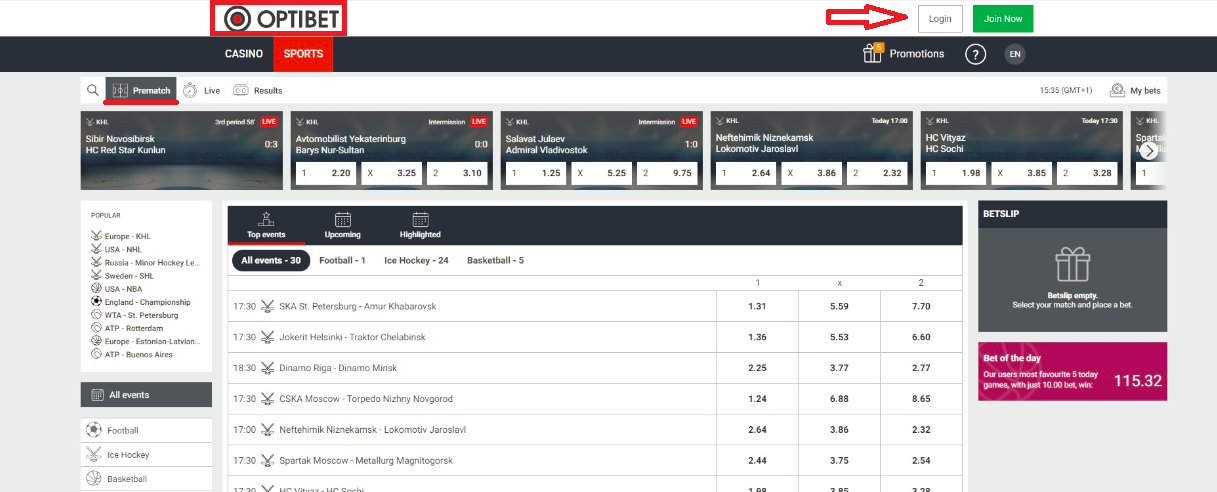Select draw odds 5.53 for Jokerit match
1217x492 pixels.
839,337
